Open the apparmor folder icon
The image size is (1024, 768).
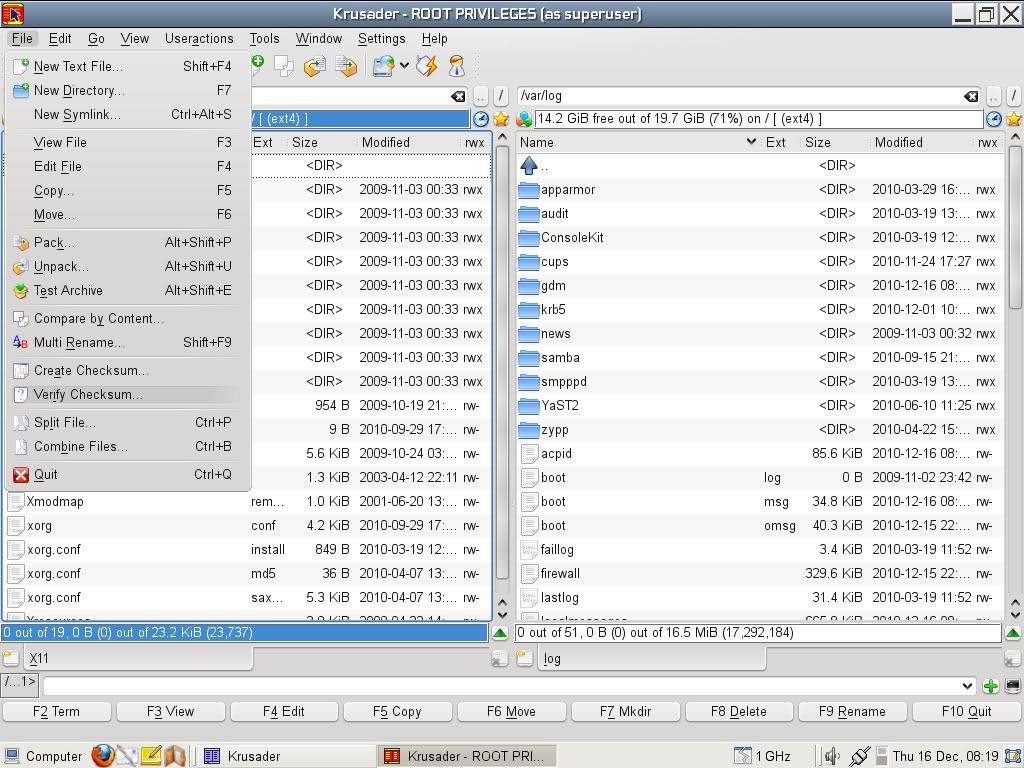tap(529, 190)
